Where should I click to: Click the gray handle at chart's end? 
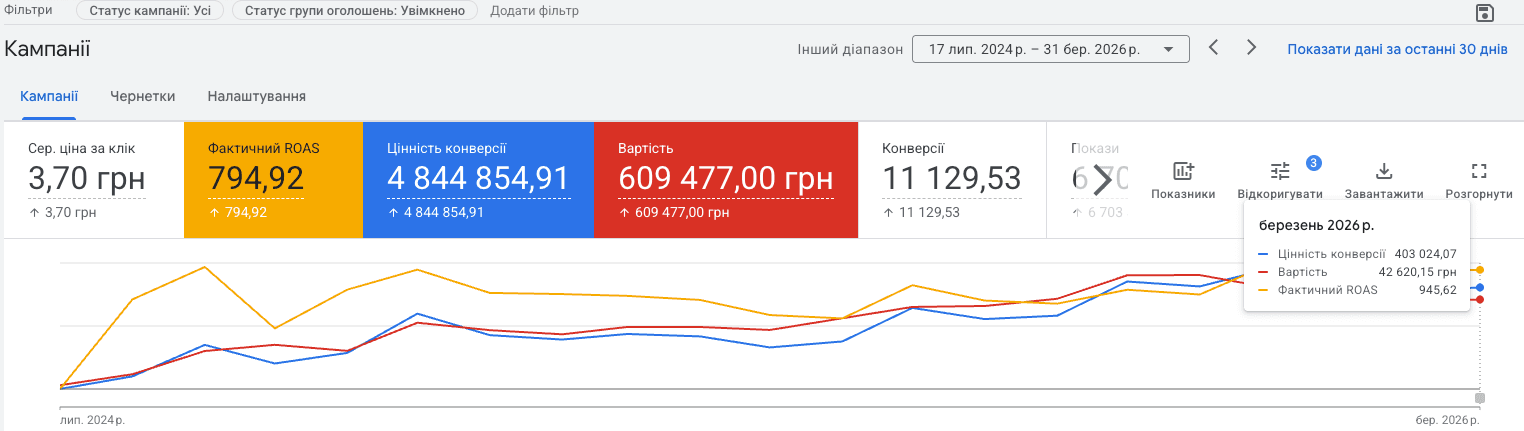click(x=1480, y=398)
